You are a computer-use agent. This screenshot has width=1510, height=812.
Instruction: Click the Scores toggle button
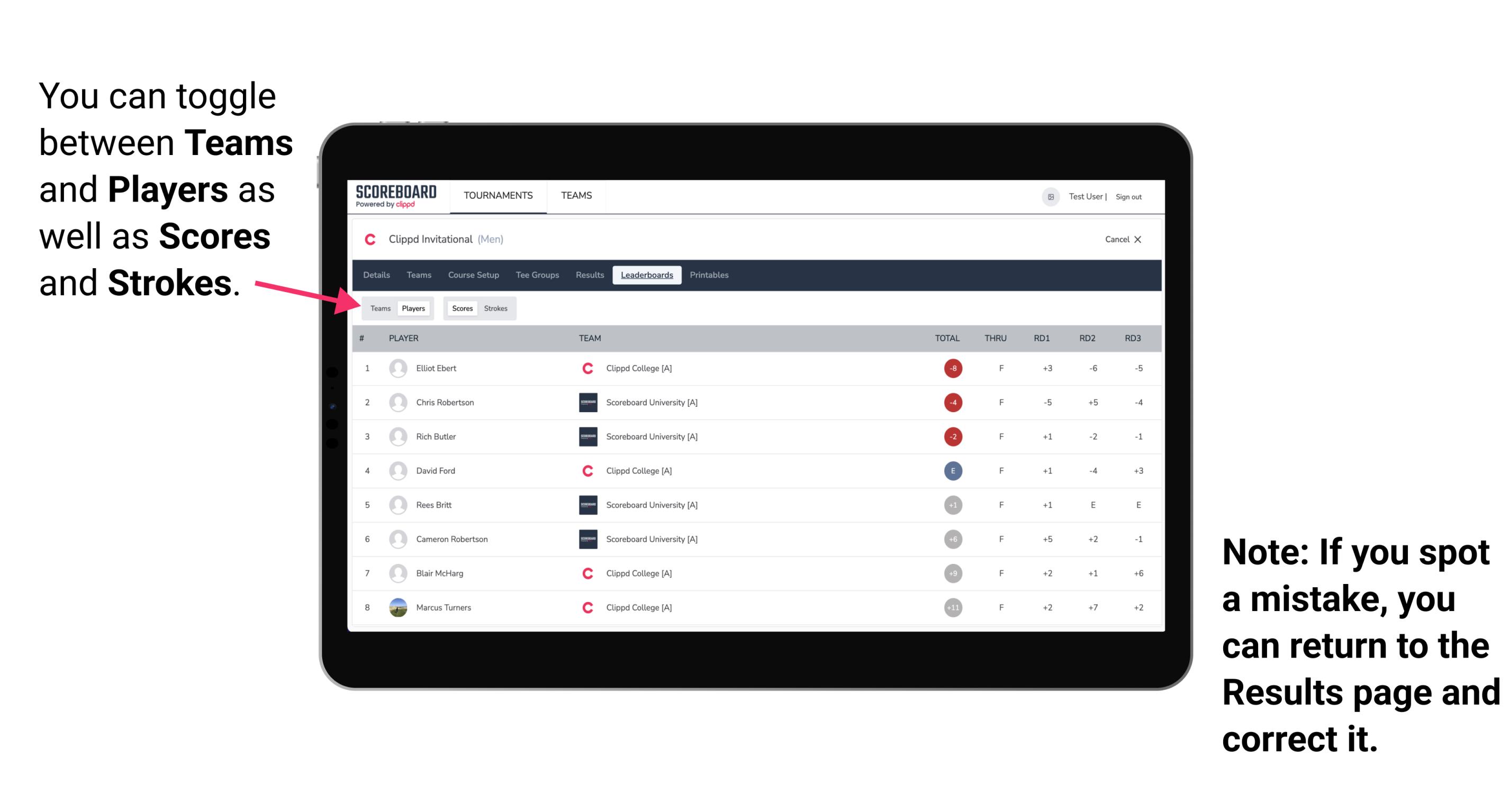(x=460, y=308)
